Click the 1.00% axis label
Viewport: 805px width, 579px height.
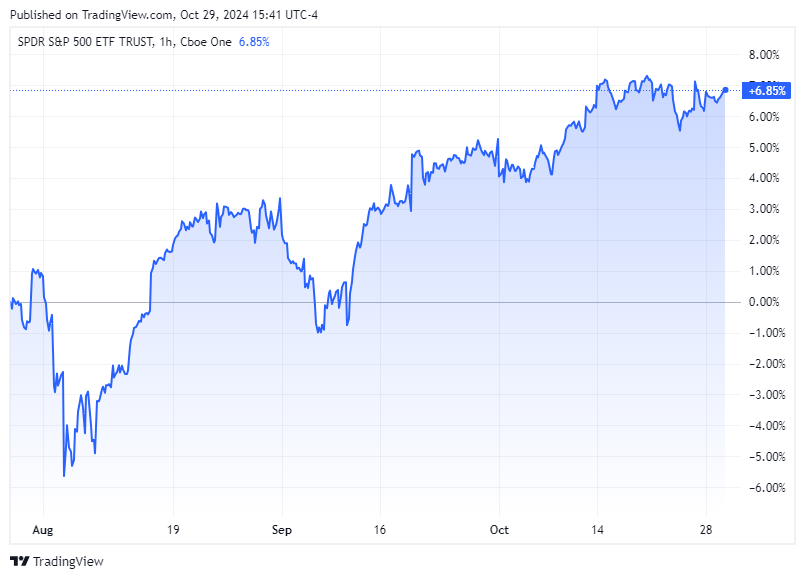point(764,271)
